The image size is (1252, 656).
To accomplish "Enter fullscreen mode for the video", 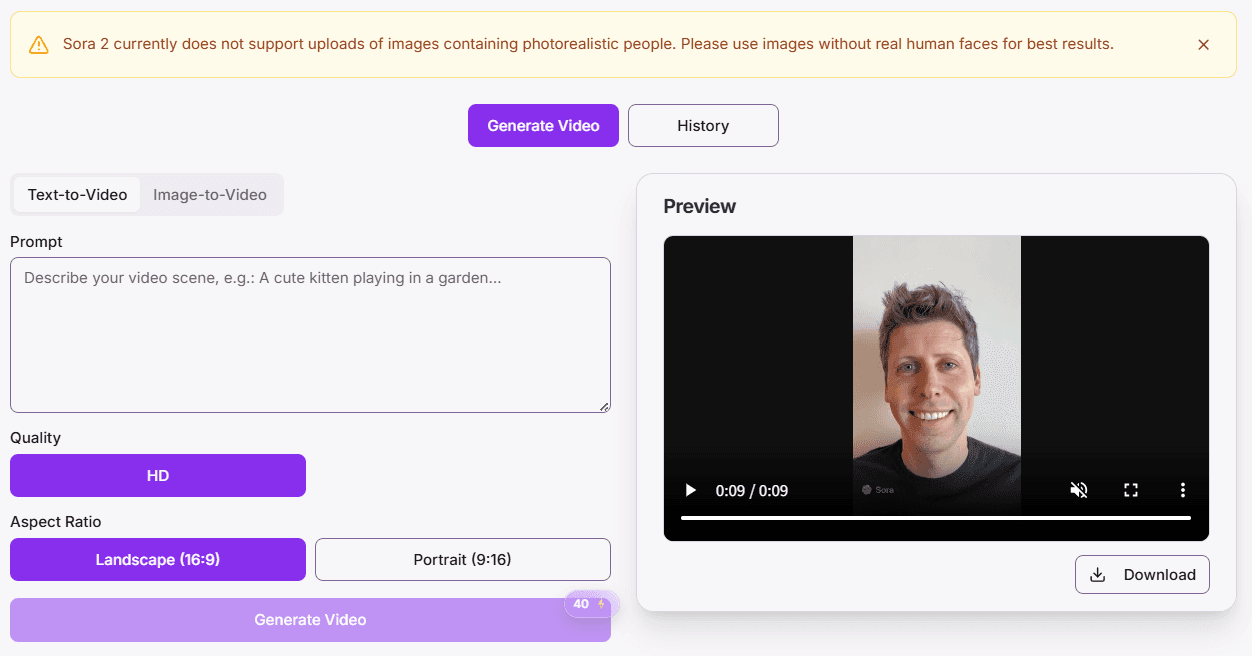I will (x=1131, y=490).
